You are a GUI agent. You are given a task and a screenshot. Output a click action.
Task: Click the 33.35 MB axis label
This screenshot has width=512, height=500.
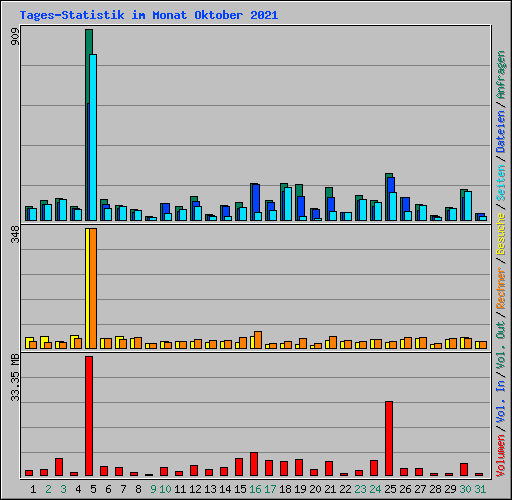[x=15, y=377]
